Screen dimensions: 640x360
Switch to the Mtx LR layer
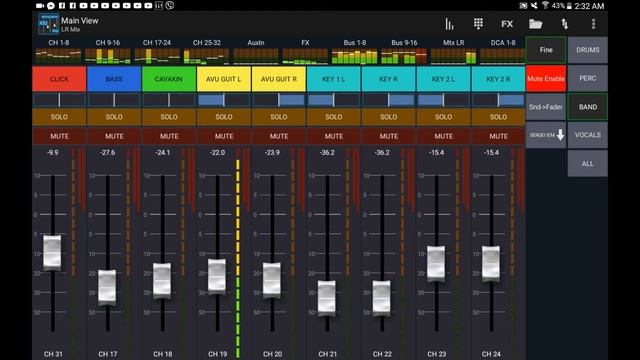point(453,51)
